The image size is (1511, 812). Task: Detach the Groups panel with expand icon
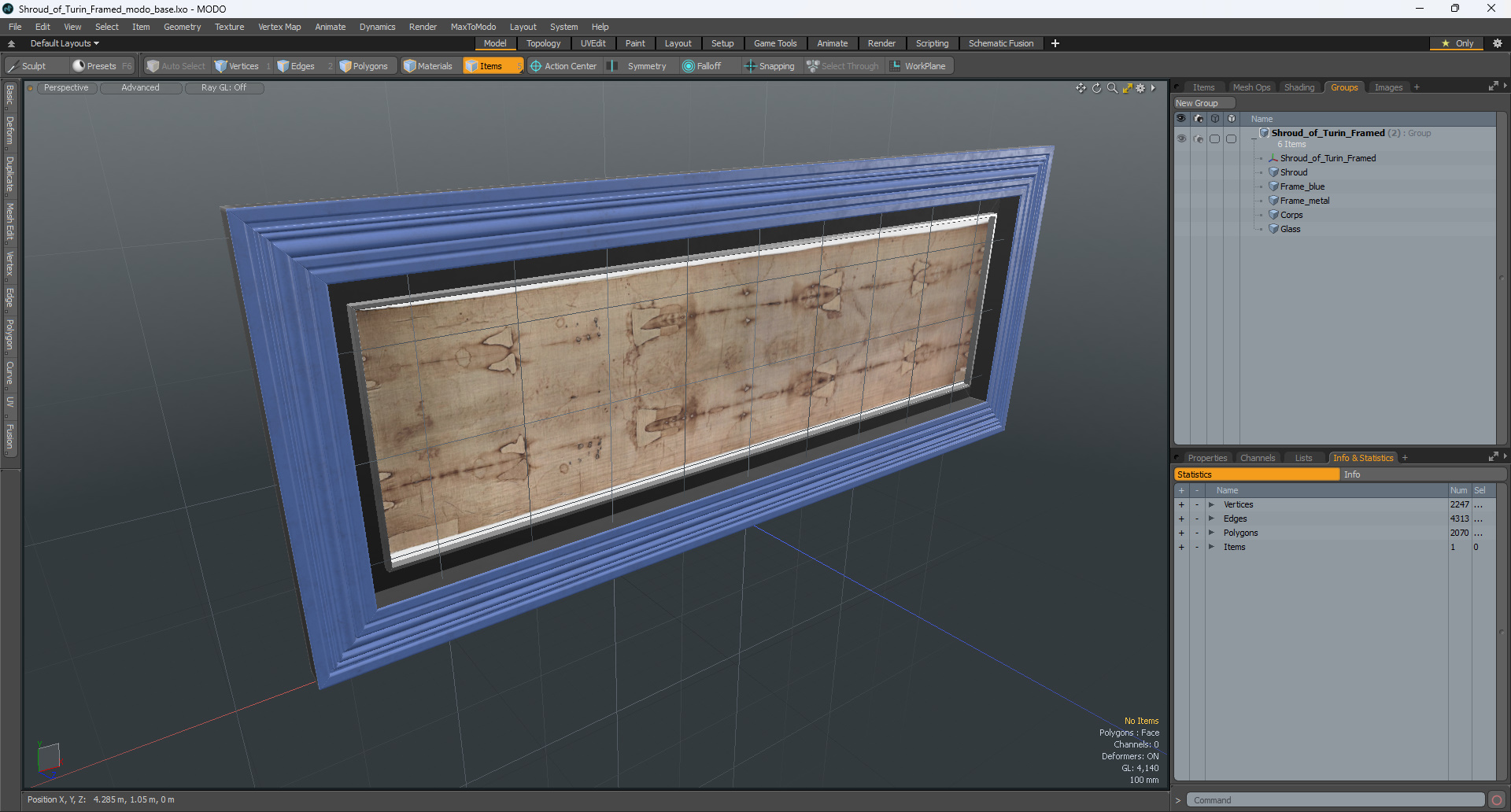pos(1493,87)
